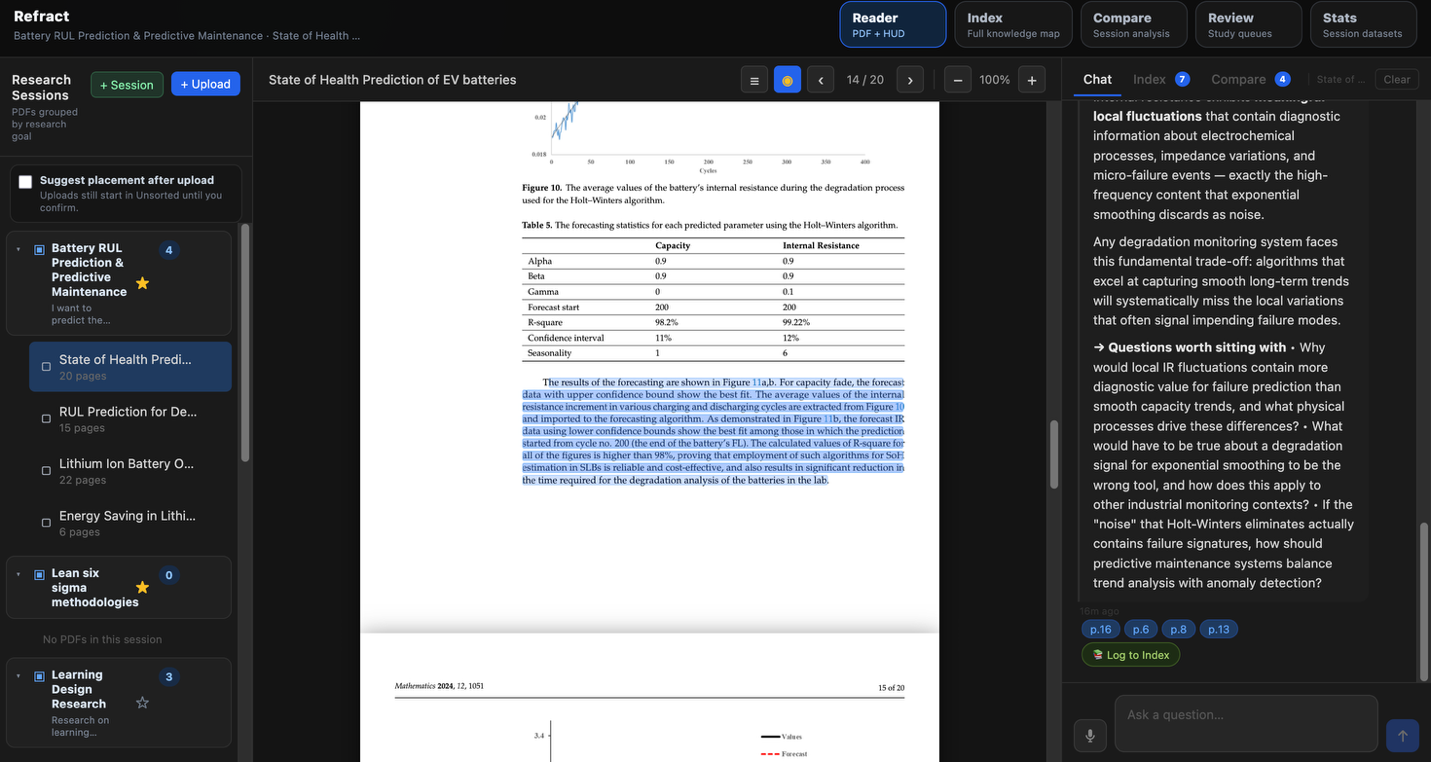
Task: Check the RUL Prediction for De... PDF
Action: [46, 419]
